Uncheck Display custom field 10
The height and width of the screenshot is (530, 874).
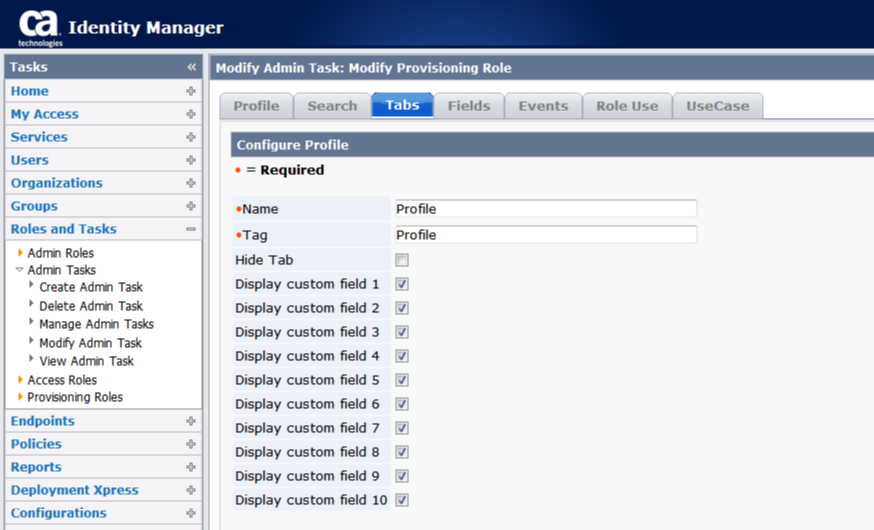coord(402,499)
